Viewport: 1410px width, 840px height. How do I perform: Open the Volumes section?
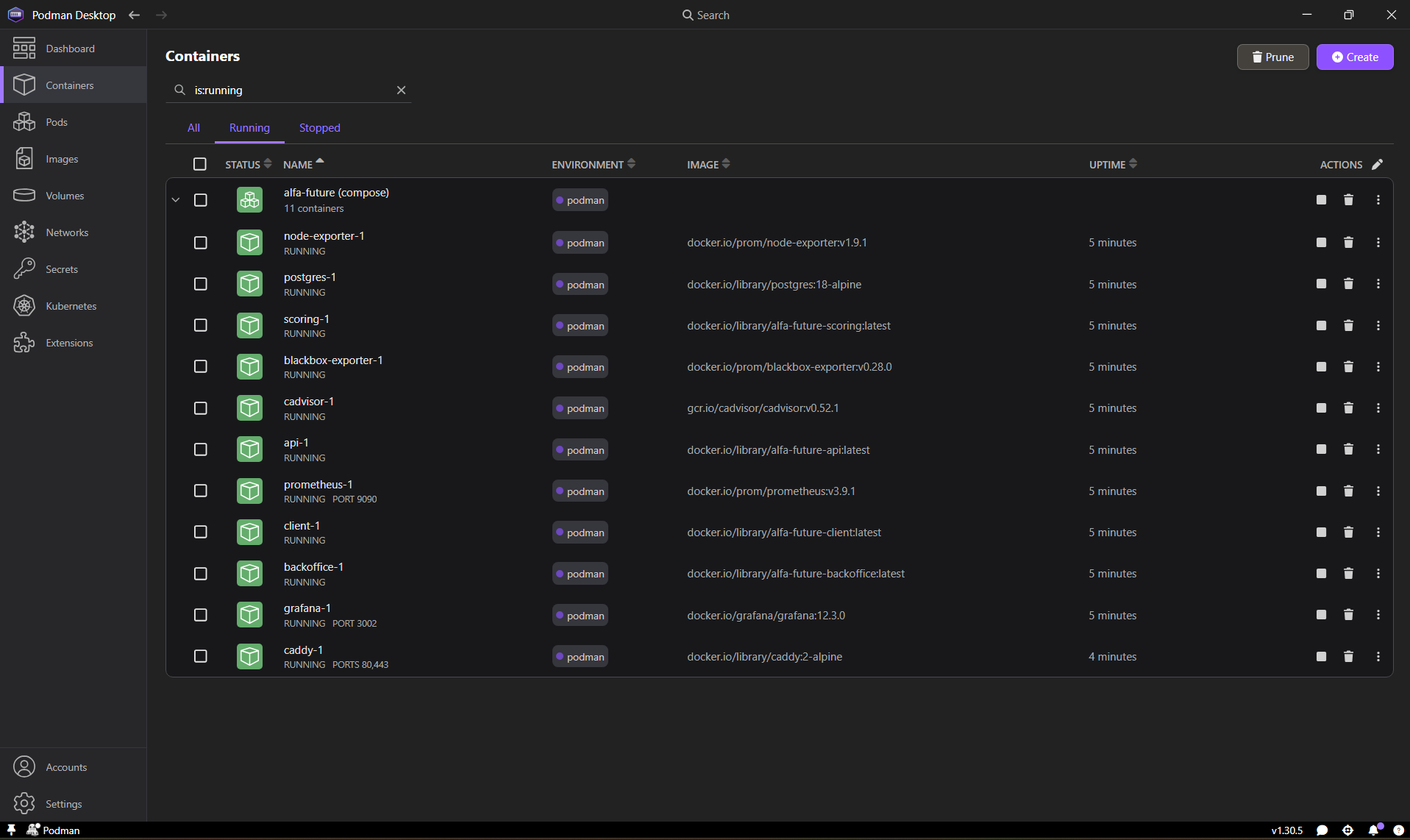73,196
